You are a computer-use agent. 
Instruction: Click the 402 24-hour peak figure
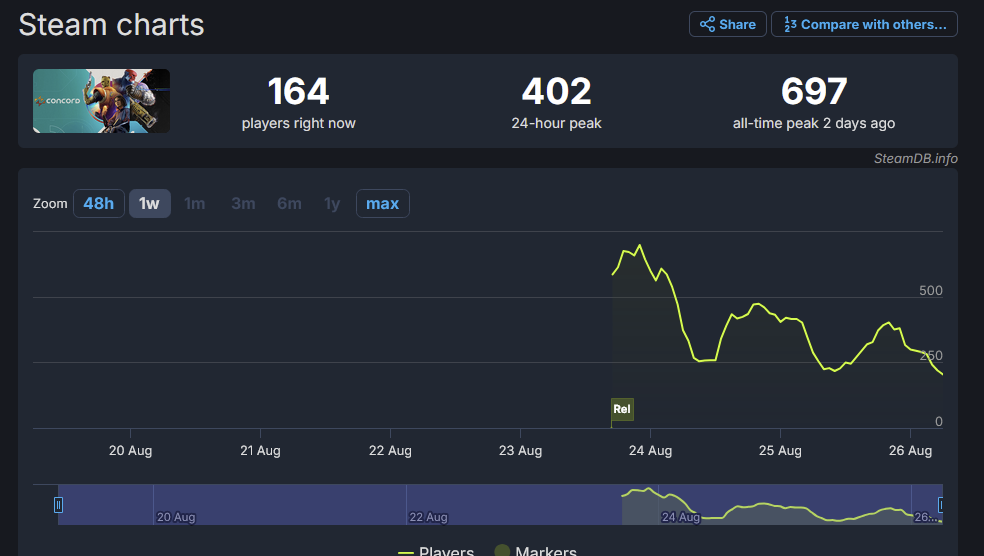556,93
